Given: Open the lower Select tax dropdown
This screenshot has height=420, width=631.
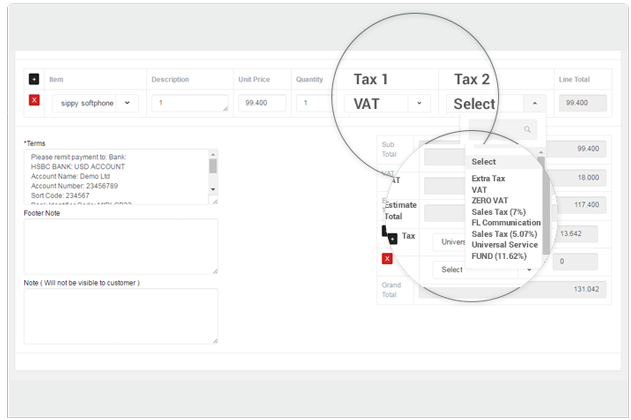Looking at the screenshot, I should coord(526,269).
